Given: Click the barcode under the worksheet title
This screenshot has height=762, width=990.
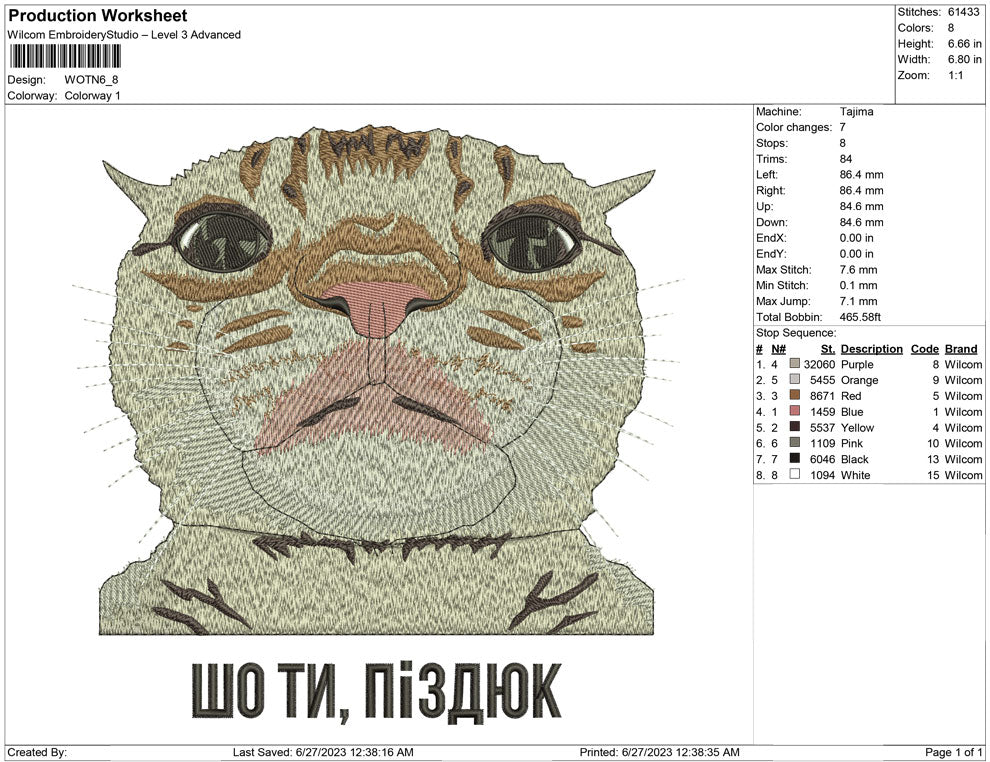Looking at the screenshot, I should [64, 56].
